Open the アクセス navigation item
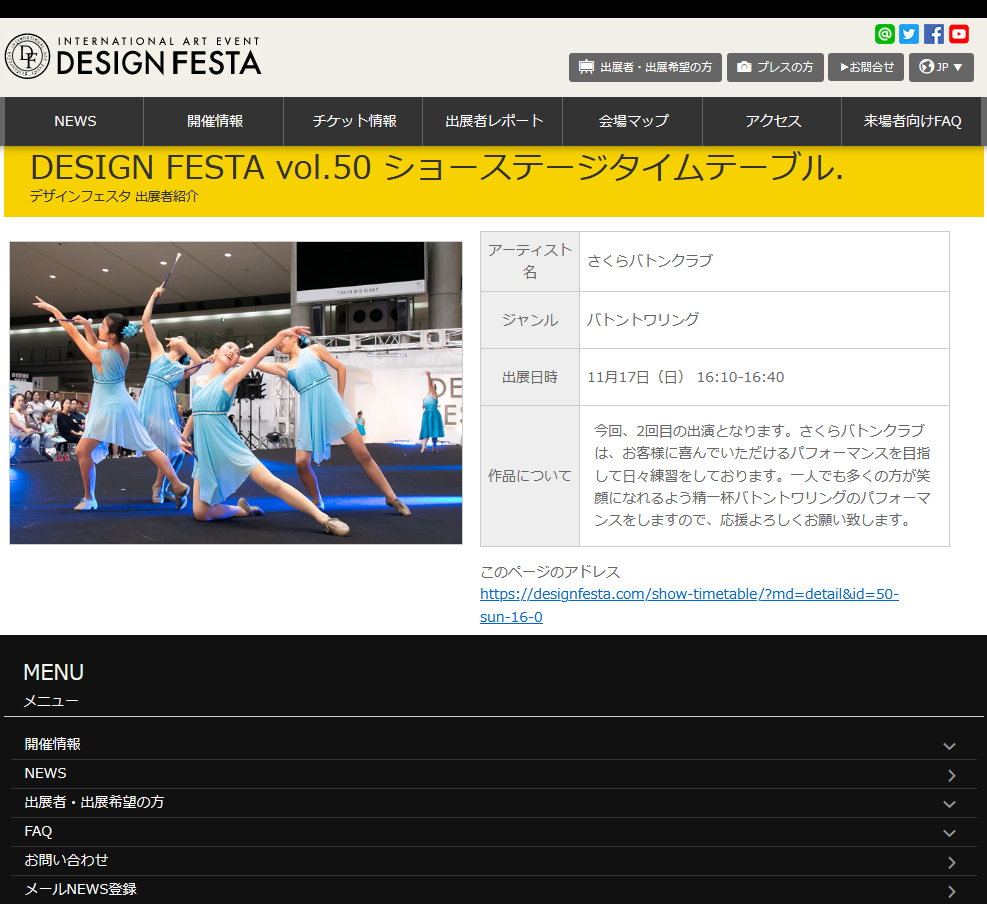 773,121
